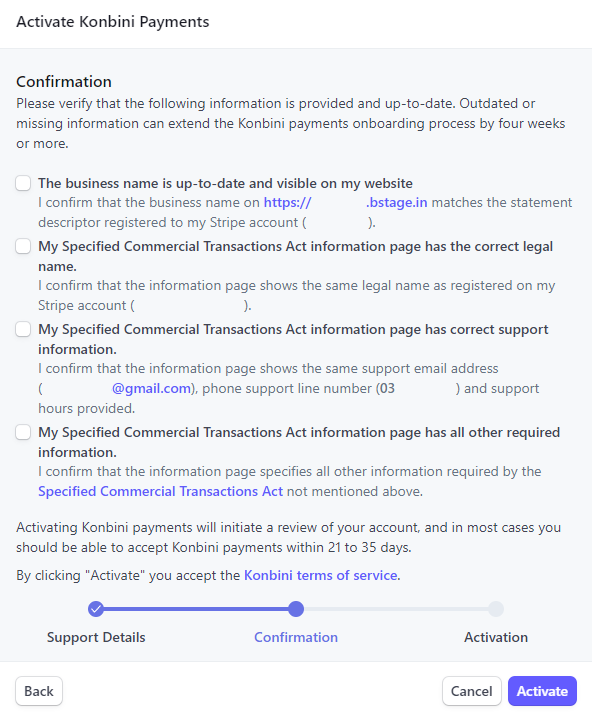Click the Activate button
The image size is (592, 715).
coord(542,691)
